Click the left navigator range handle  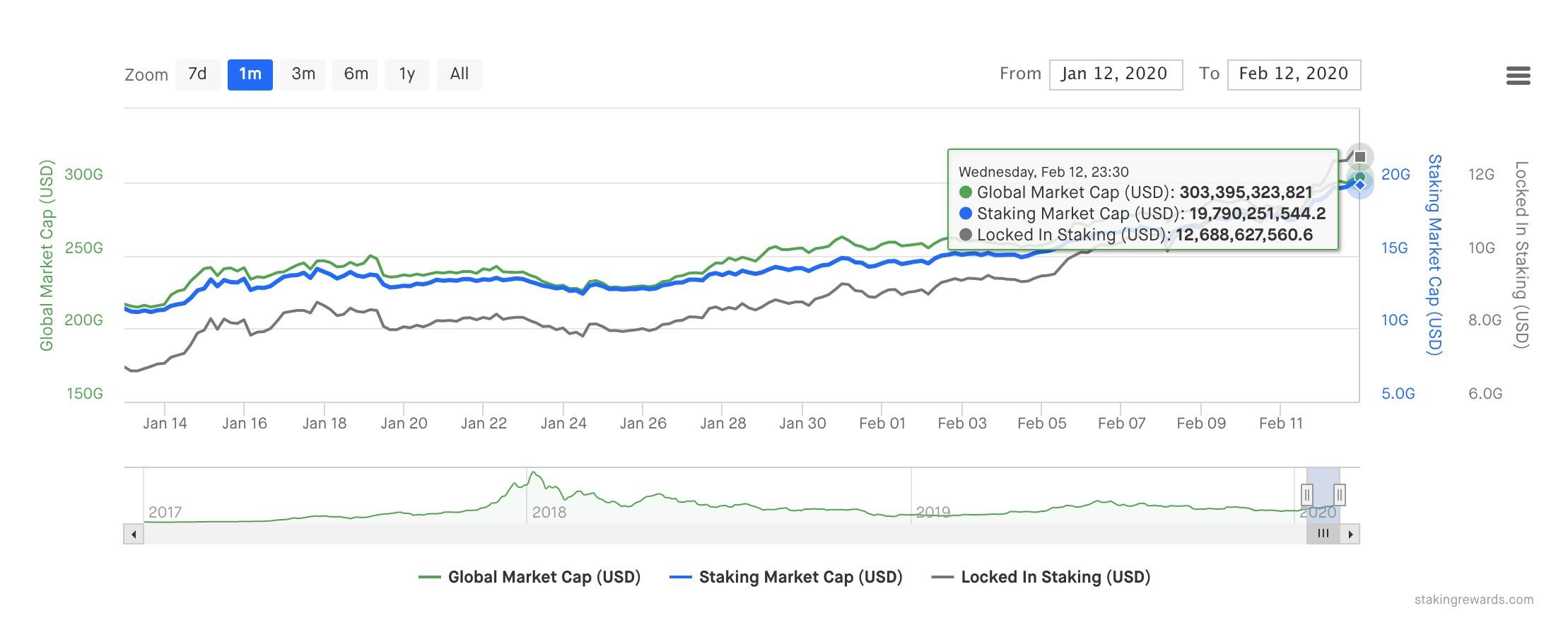click(1307, 494)
